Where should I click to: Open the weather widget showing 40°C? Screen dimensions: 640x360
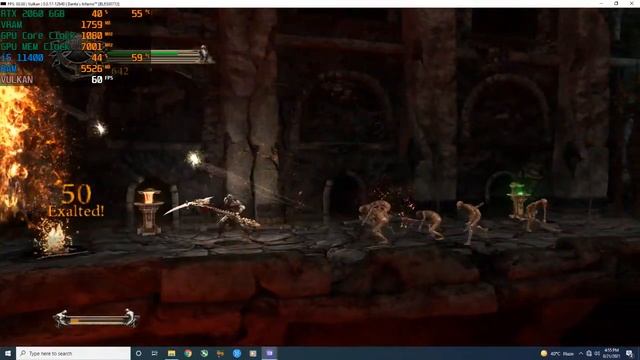(x=557, y=353)
